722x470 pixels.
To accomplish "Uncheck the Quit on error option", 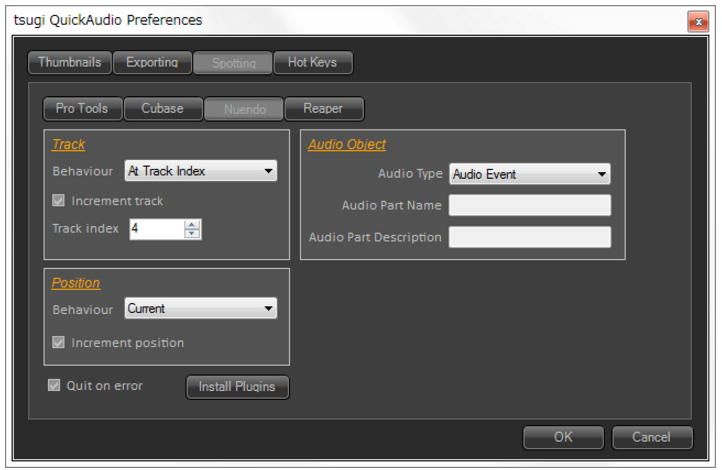I will coord(54,386).
